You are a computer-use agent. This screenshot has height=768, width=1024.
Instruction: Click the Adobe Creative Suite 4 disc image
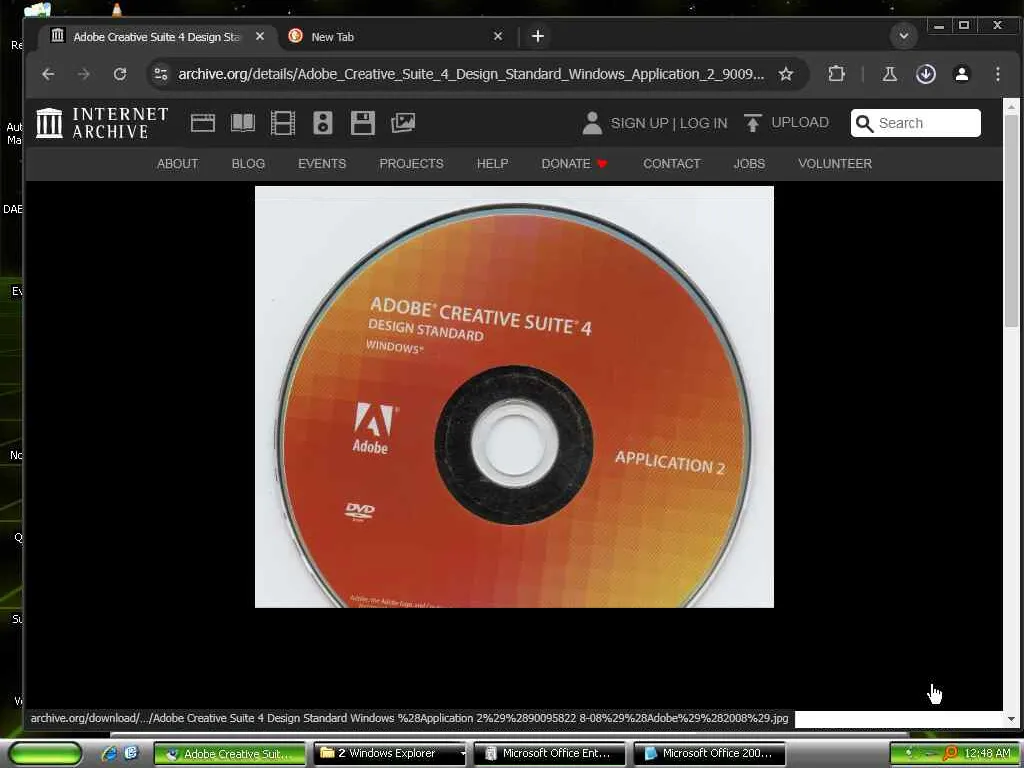tap(514, 397)
